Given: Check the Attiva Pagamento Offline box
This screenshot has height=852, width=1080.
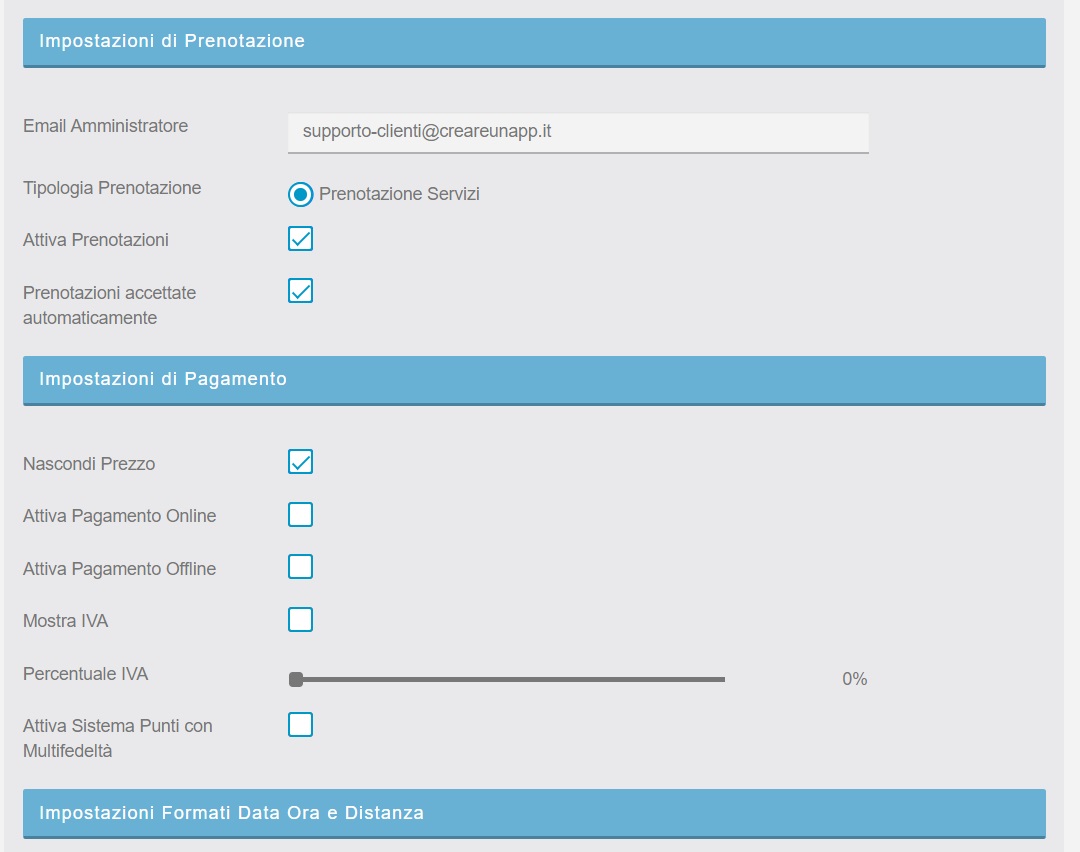Looking at the screenshot, I should pos(300,567).
